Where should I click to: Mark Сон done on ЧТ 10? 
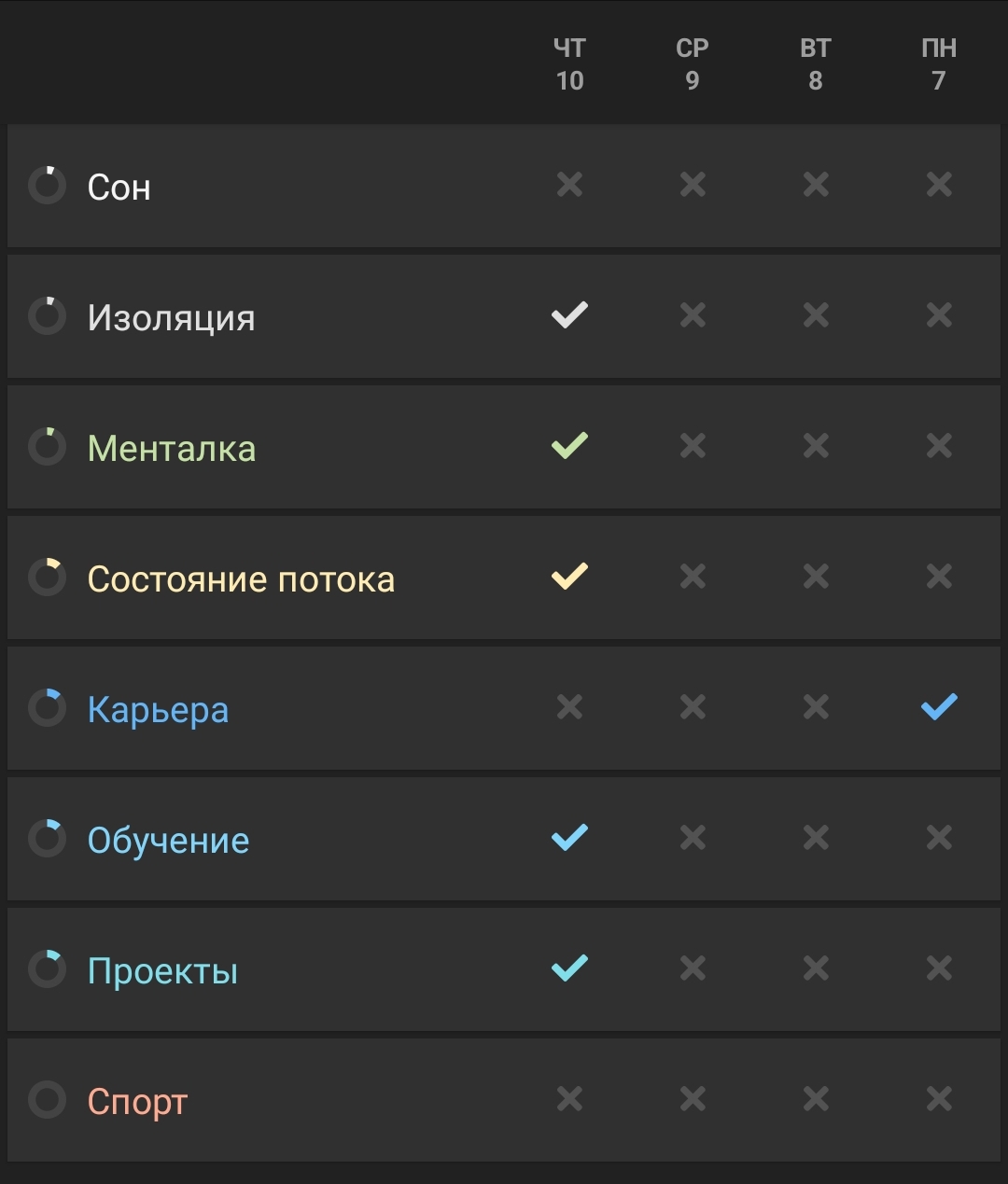(569, 185)
